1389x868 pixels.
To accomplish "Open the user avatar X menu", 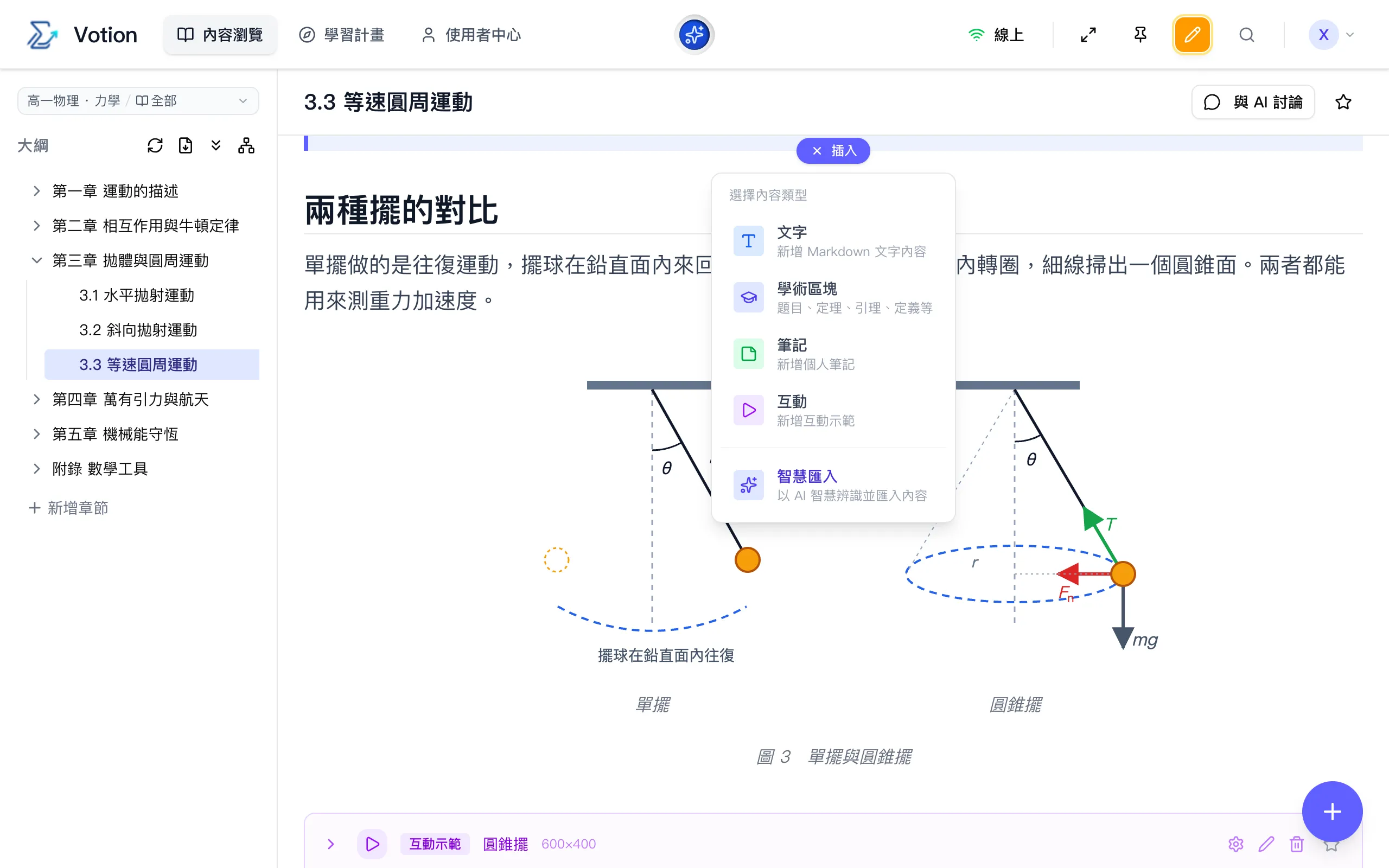I will (1331, 35).
